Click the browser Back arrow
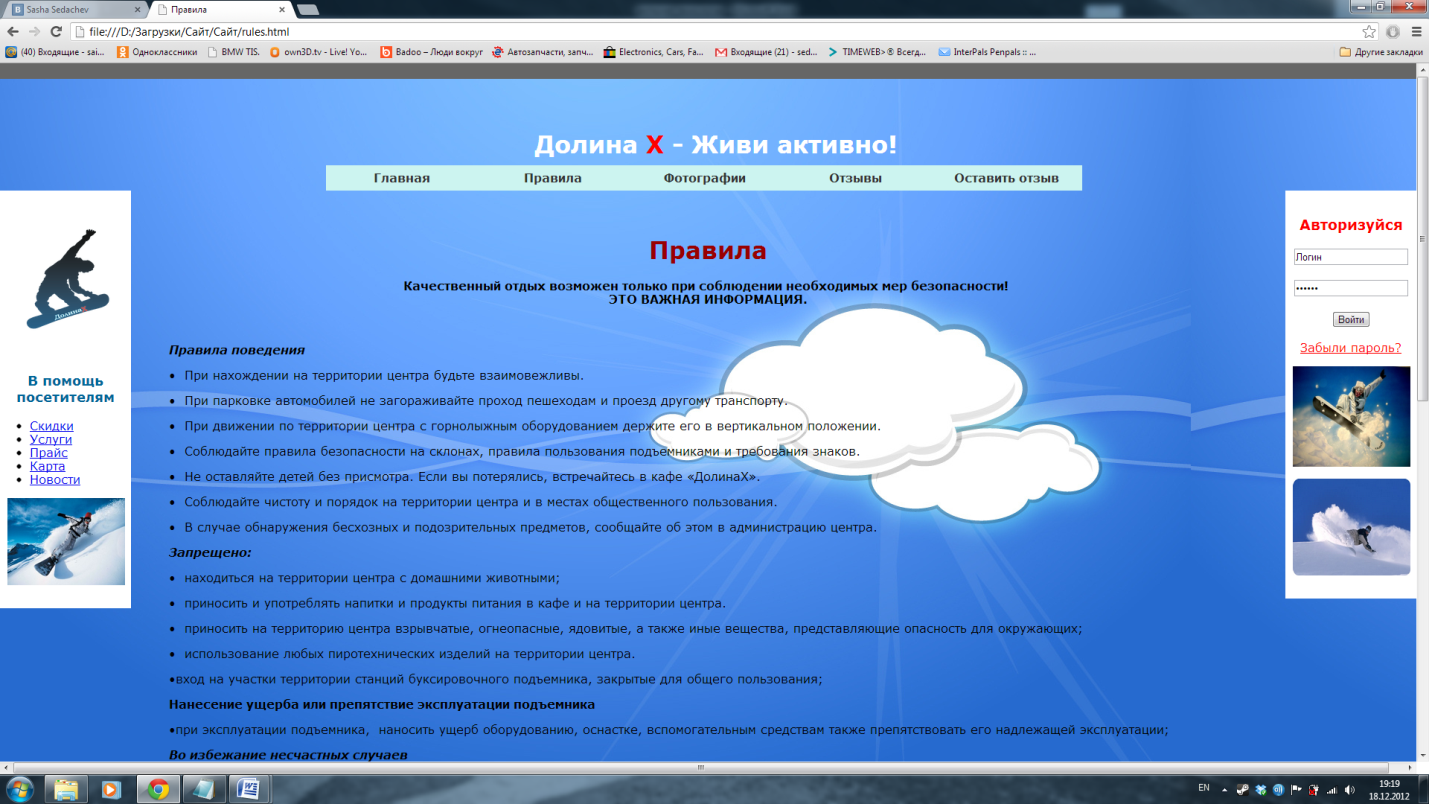Image resolution: width=1429 pixels, height=804 pixels. 12,32
